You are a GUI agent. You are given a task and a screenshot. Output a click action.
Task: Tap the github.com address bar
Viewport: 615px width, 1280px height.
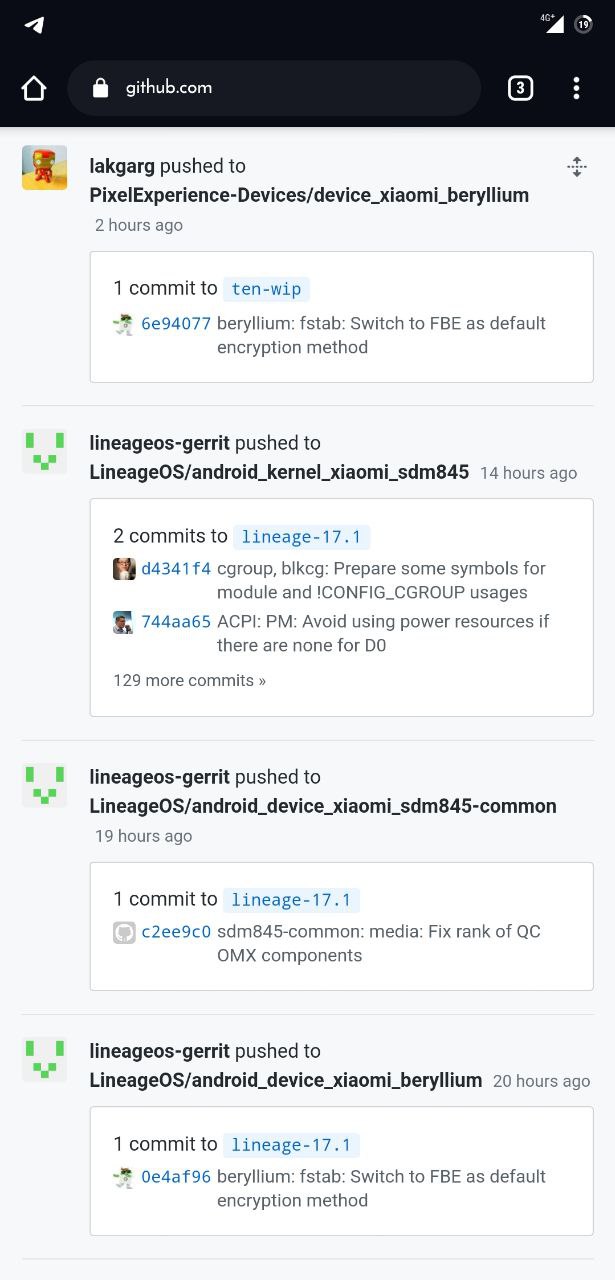point(274,88)
